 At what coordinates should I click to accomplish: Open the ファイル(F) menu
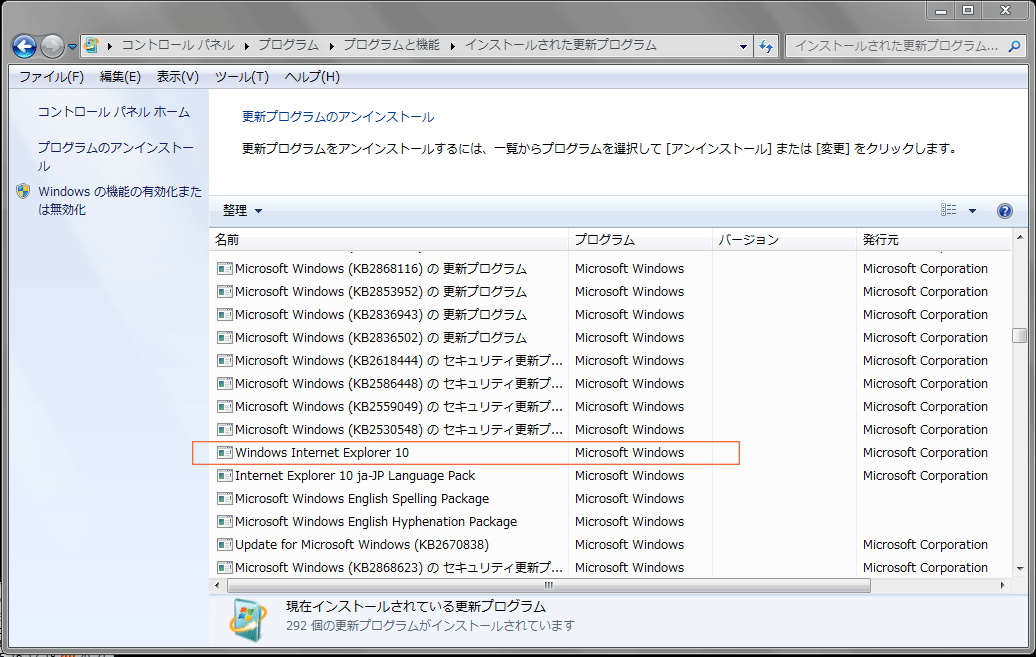52,77
